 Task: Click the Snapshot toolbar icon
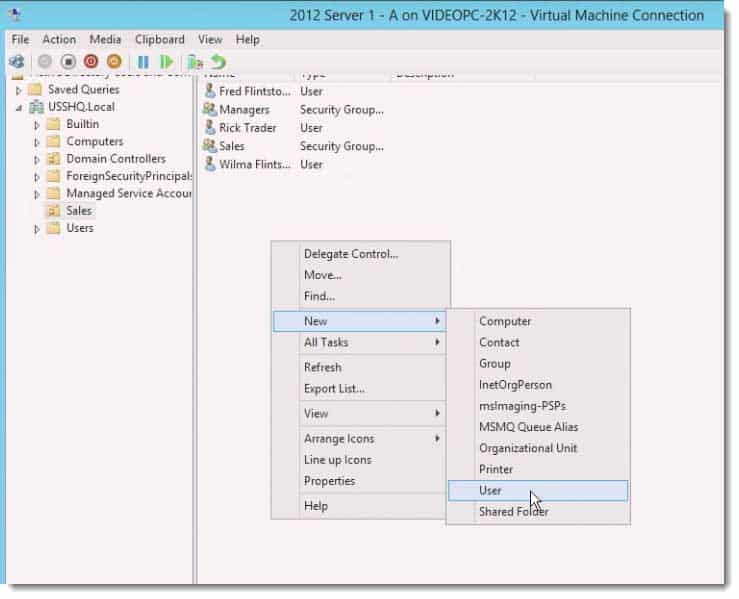pyautogui.click(x=195, y=62)
